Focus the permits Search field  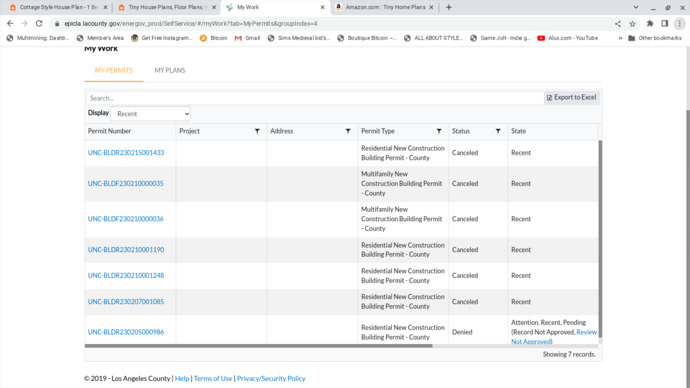tap(315, 98)
